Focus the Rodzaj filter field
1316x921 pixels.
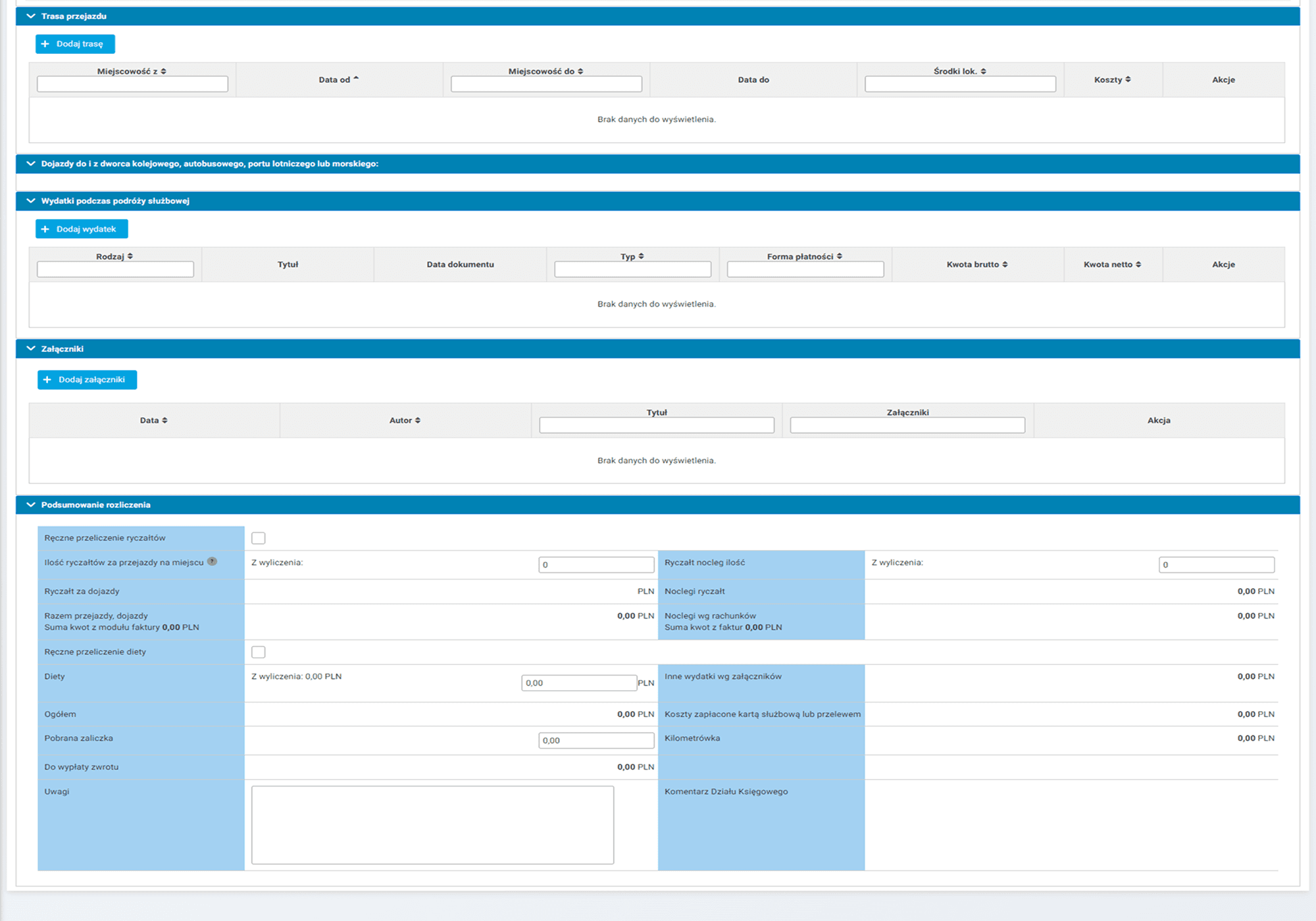click(x=115, y=269)
